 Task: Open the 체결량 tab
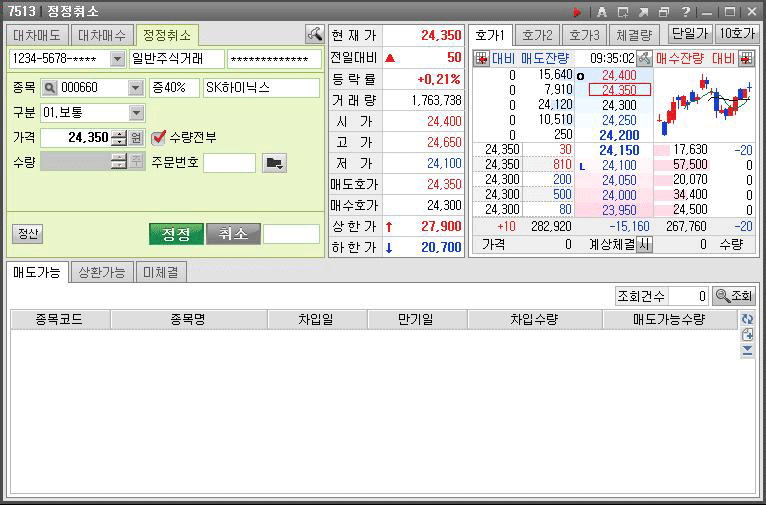634,35
